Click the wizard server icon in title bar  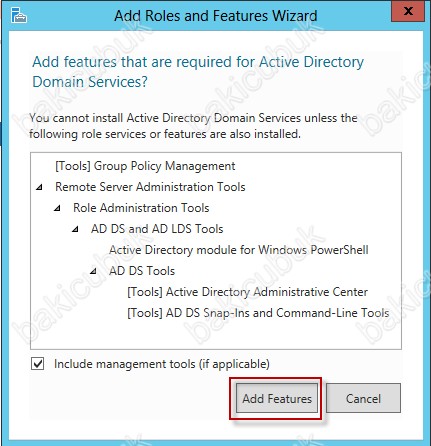coord(19,15)
